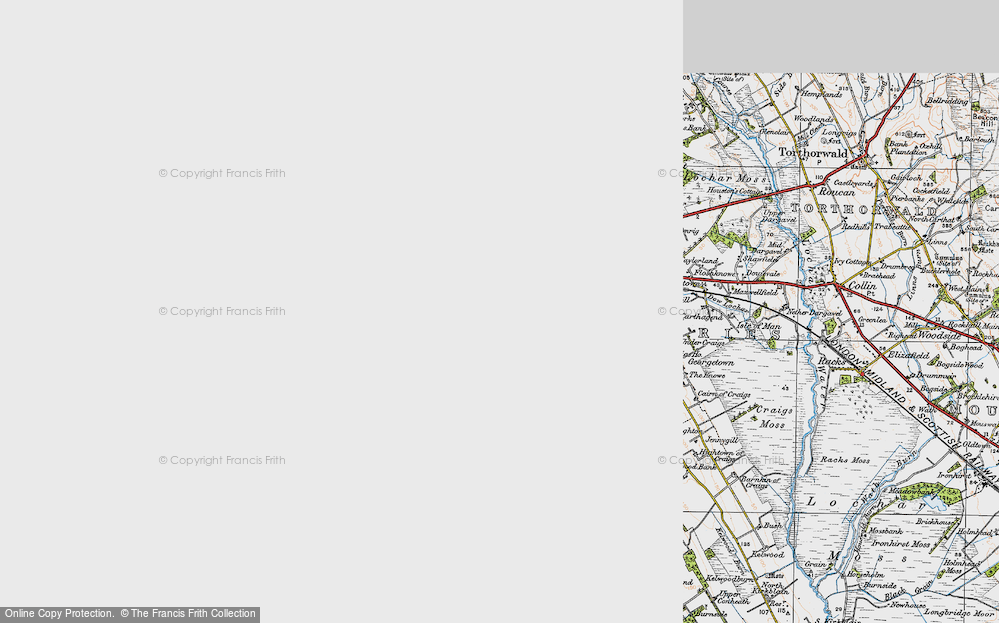Image resolution: width=999 pixels, height=623 pixels.
Task: Click the Nether Dargavel label
Action: pos(814,313)
